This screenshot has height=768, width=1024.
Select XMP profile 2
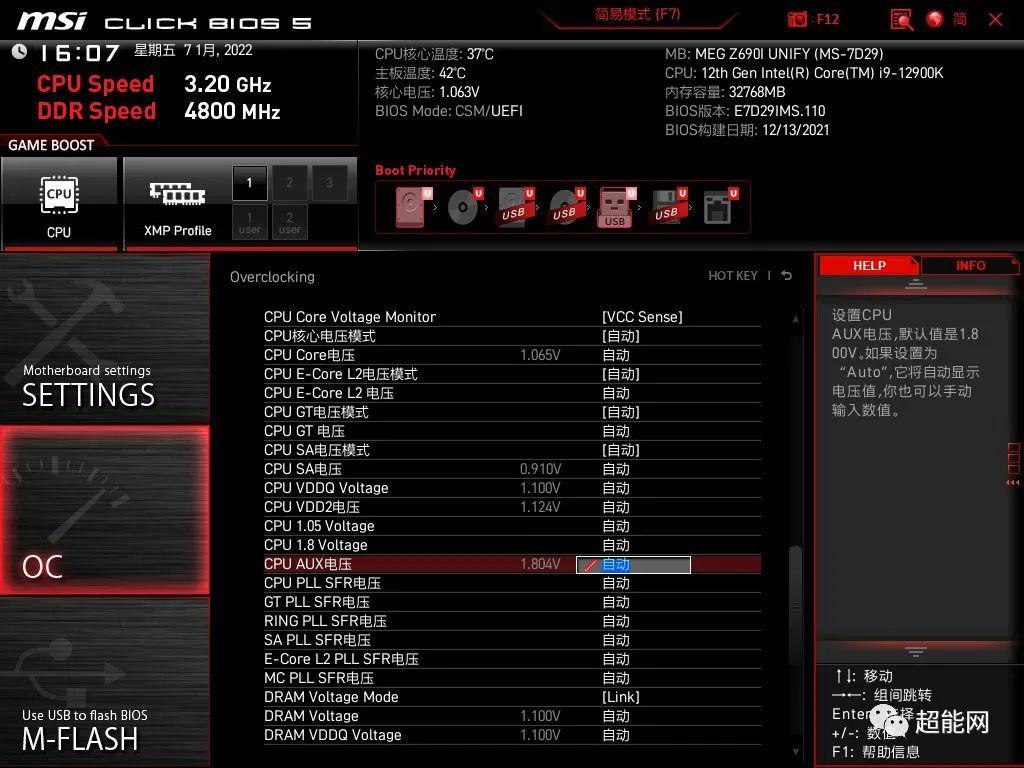coord(289,183)
